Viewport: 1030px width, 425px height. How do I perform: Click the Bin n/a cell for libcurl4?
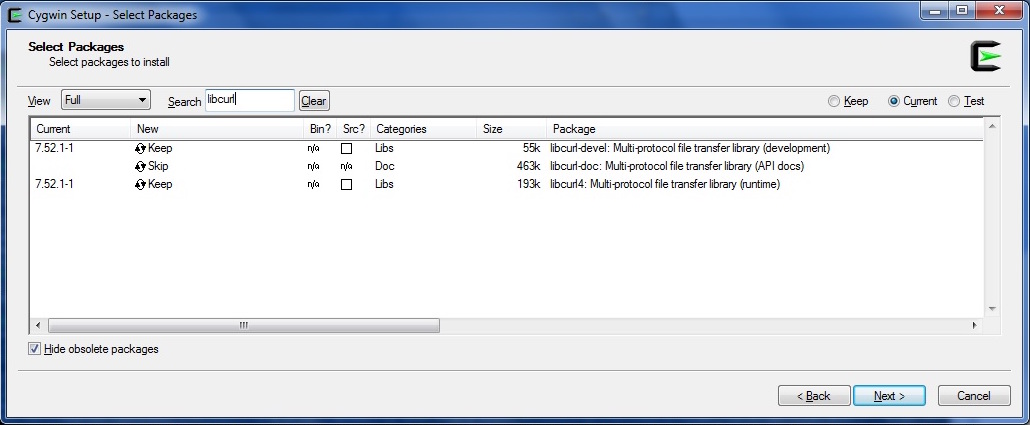pyautogui.click(x=313, y=185)
